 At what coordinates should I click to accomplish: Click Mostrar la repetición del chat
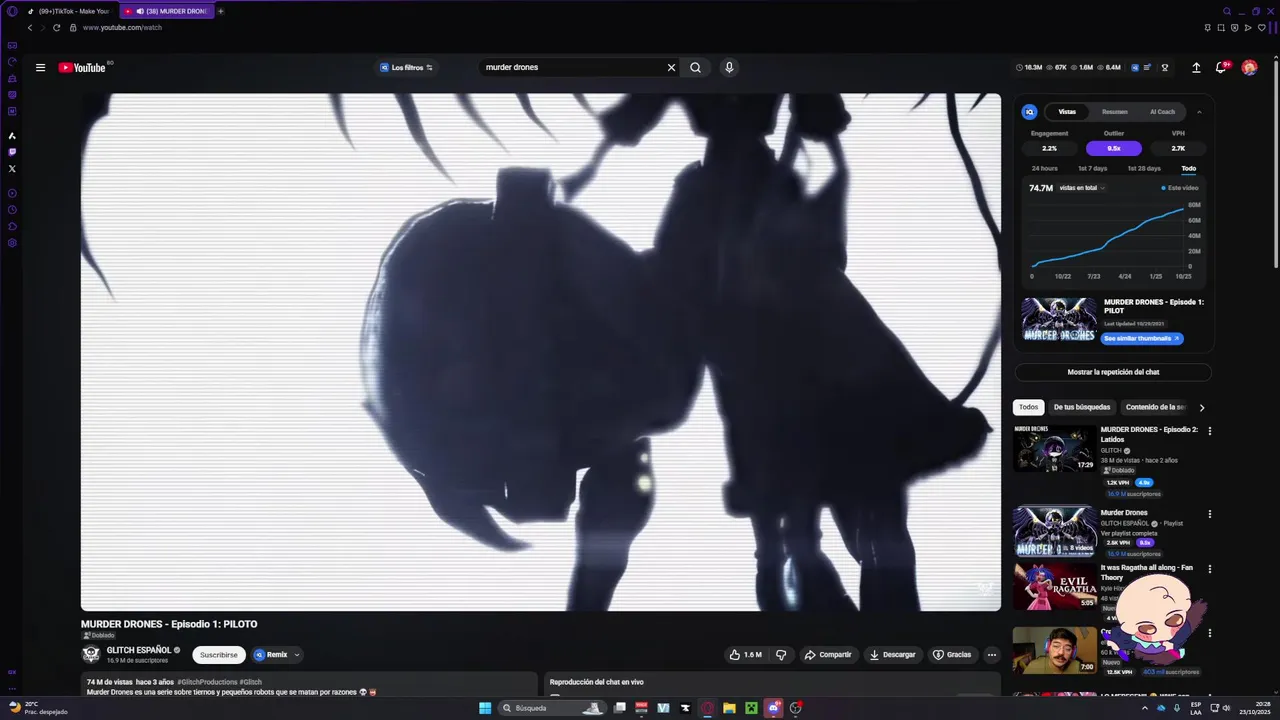(1113, 372)
